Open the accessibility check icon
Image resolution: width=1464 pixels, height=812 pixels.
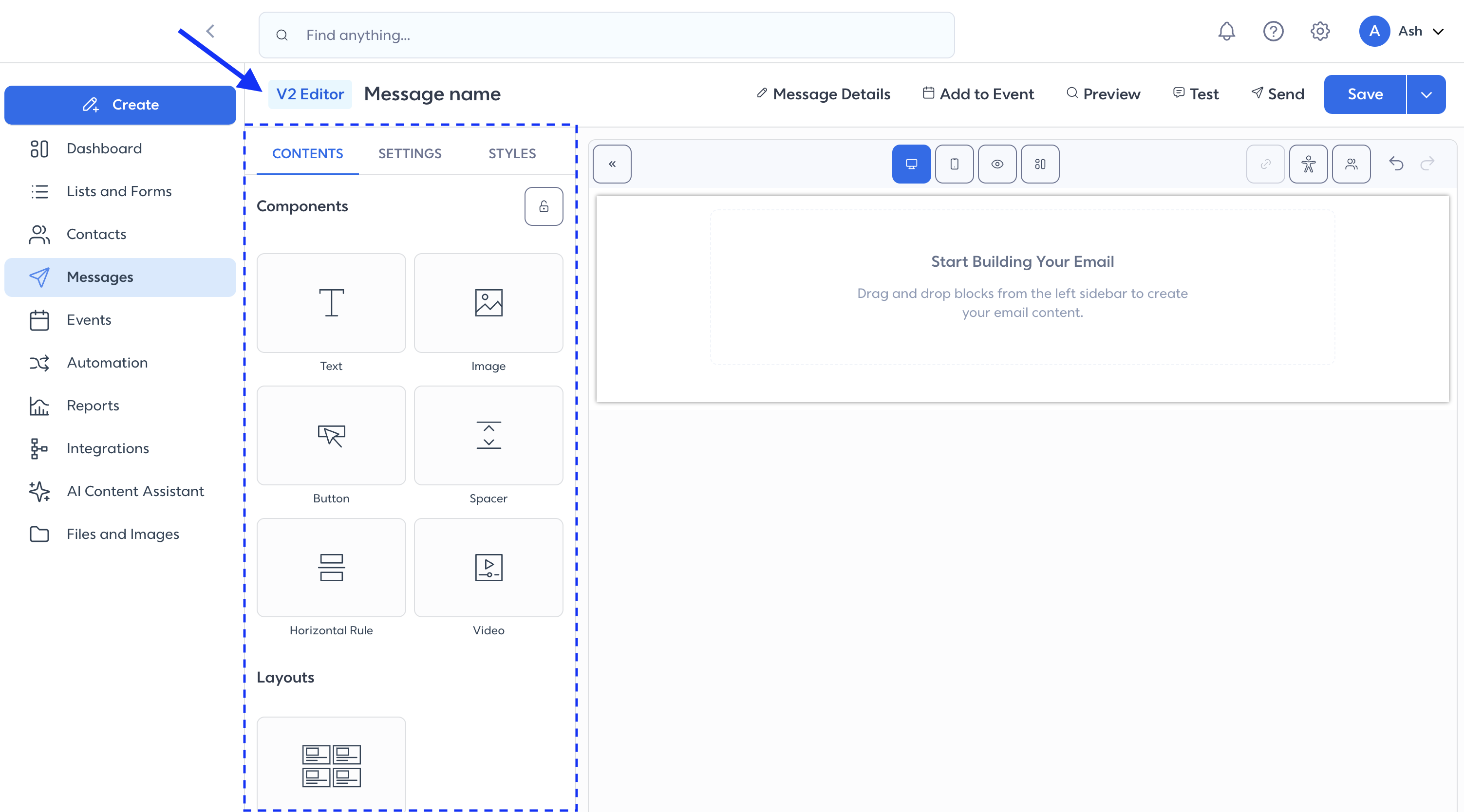point(1308,164)
